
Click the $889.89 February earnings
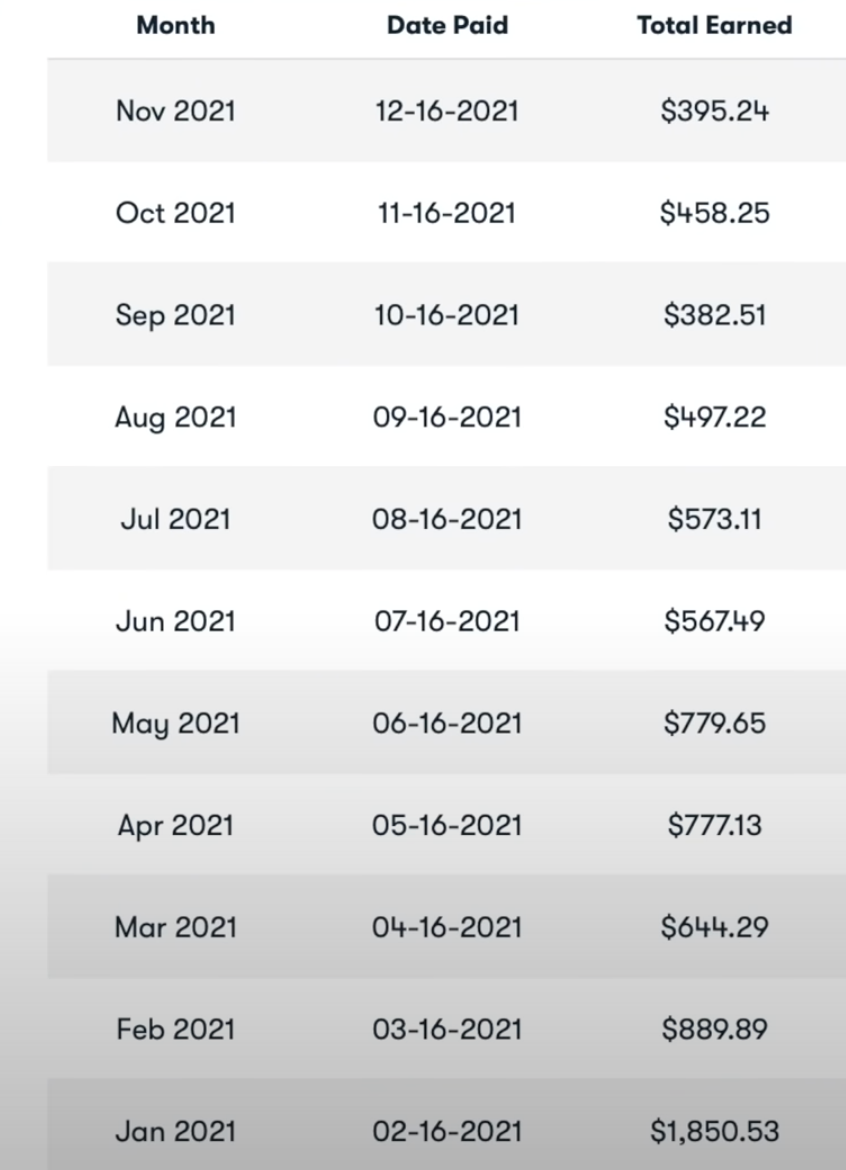click(x=714, y=1029)
